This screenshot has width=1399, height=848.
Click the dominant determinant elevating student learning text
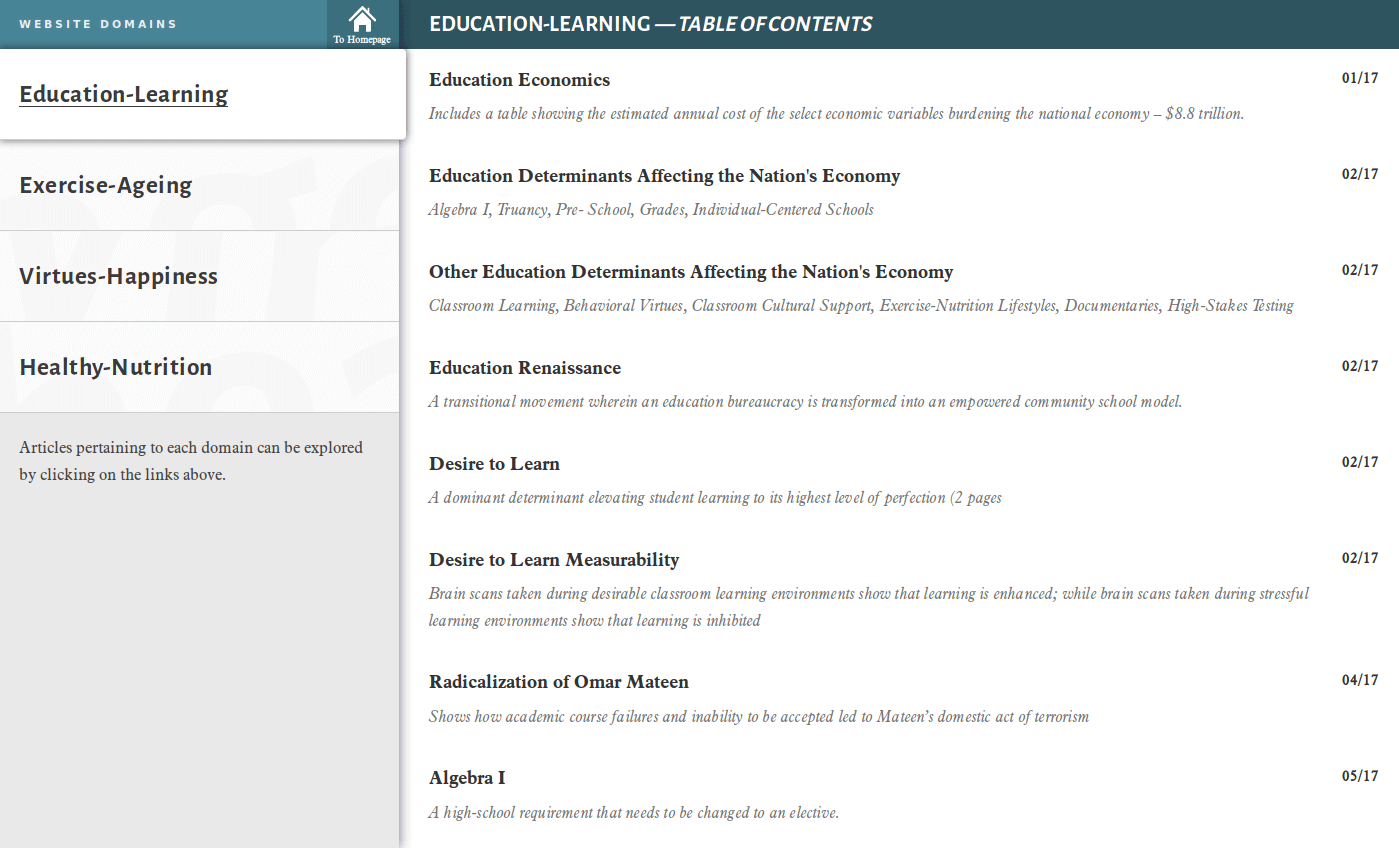(715, 498)
